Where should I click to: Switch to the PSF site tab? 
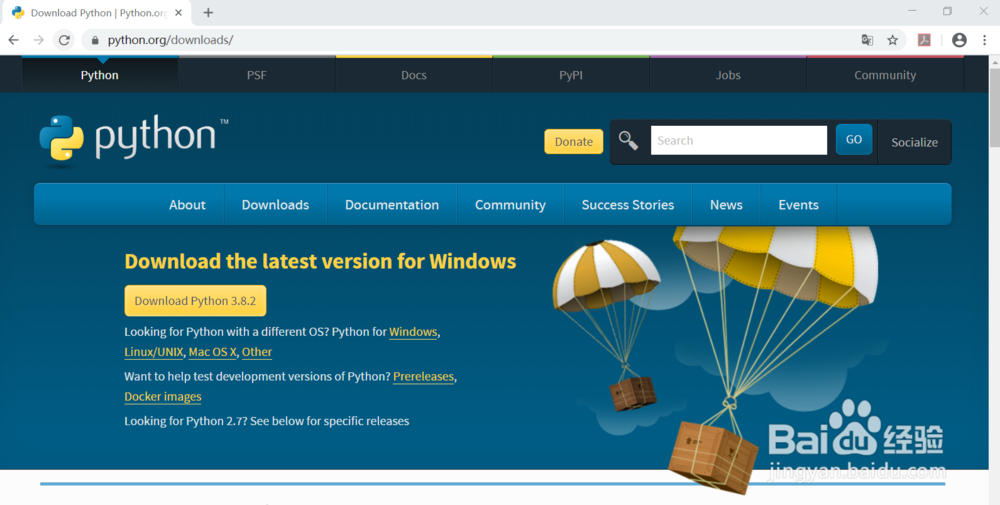256,75
